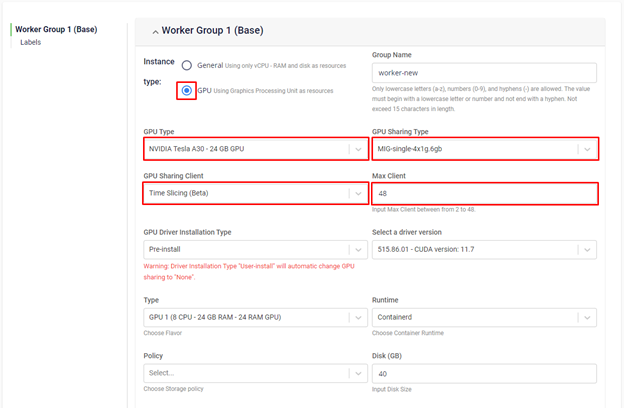Open dropdown showing NVIDIA Tesla A30 - 24 GB GPU
This screenshot has width=624, height=408.
tap(245, 149)
